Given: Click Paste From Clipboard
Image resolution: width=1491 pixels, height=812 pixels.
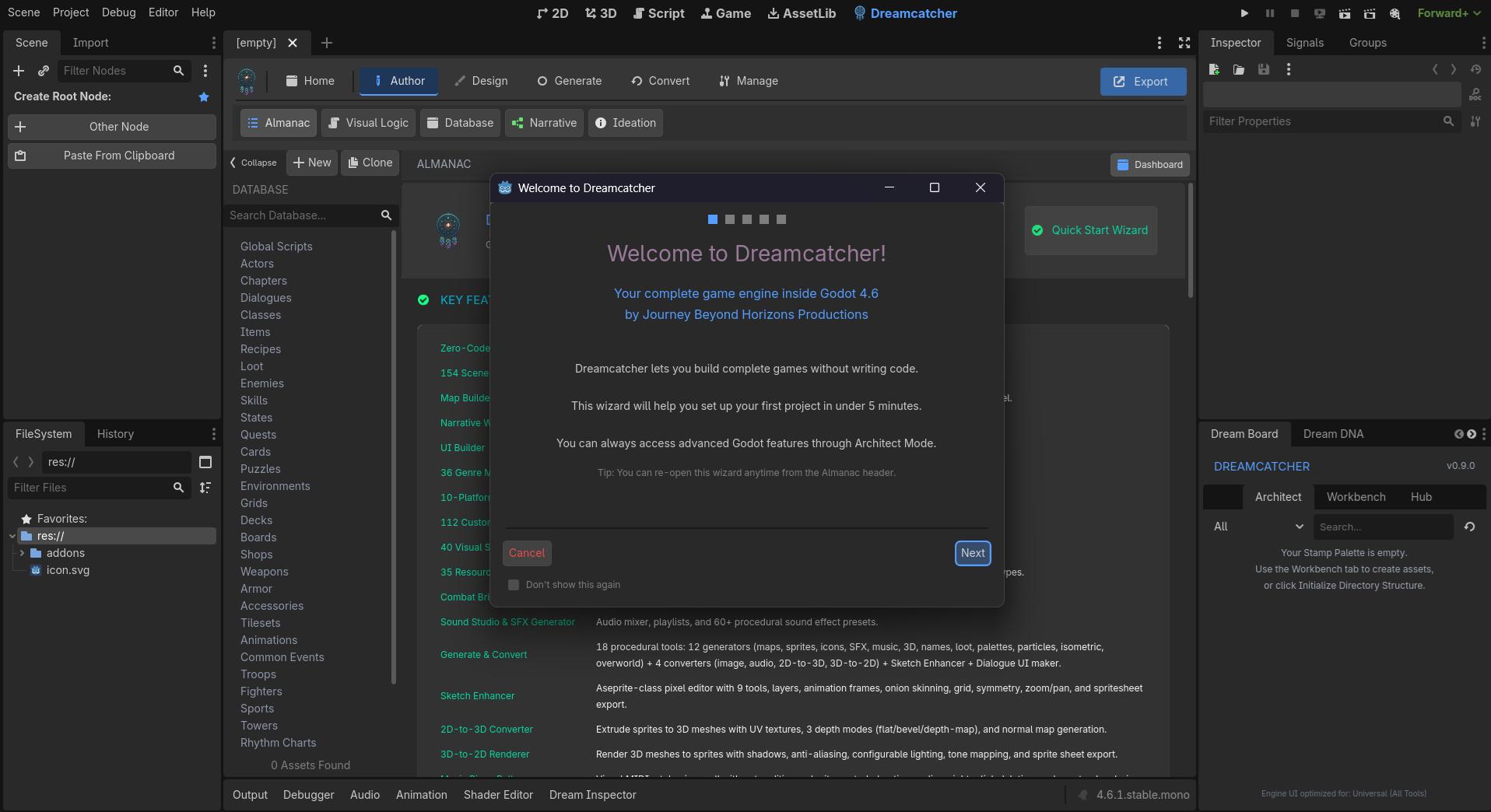Looking at the screenshot, I should (112, 156).
